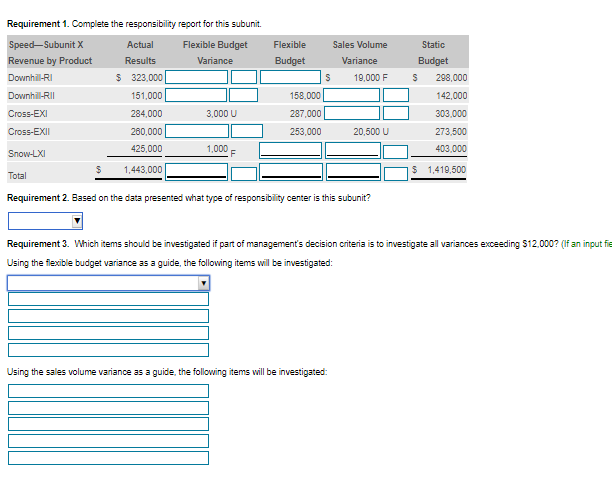The width and height of the screenshot is (612, 491).
Task: Click Cross-EXII flexible budget variance amount field
Action: (197, 131)
